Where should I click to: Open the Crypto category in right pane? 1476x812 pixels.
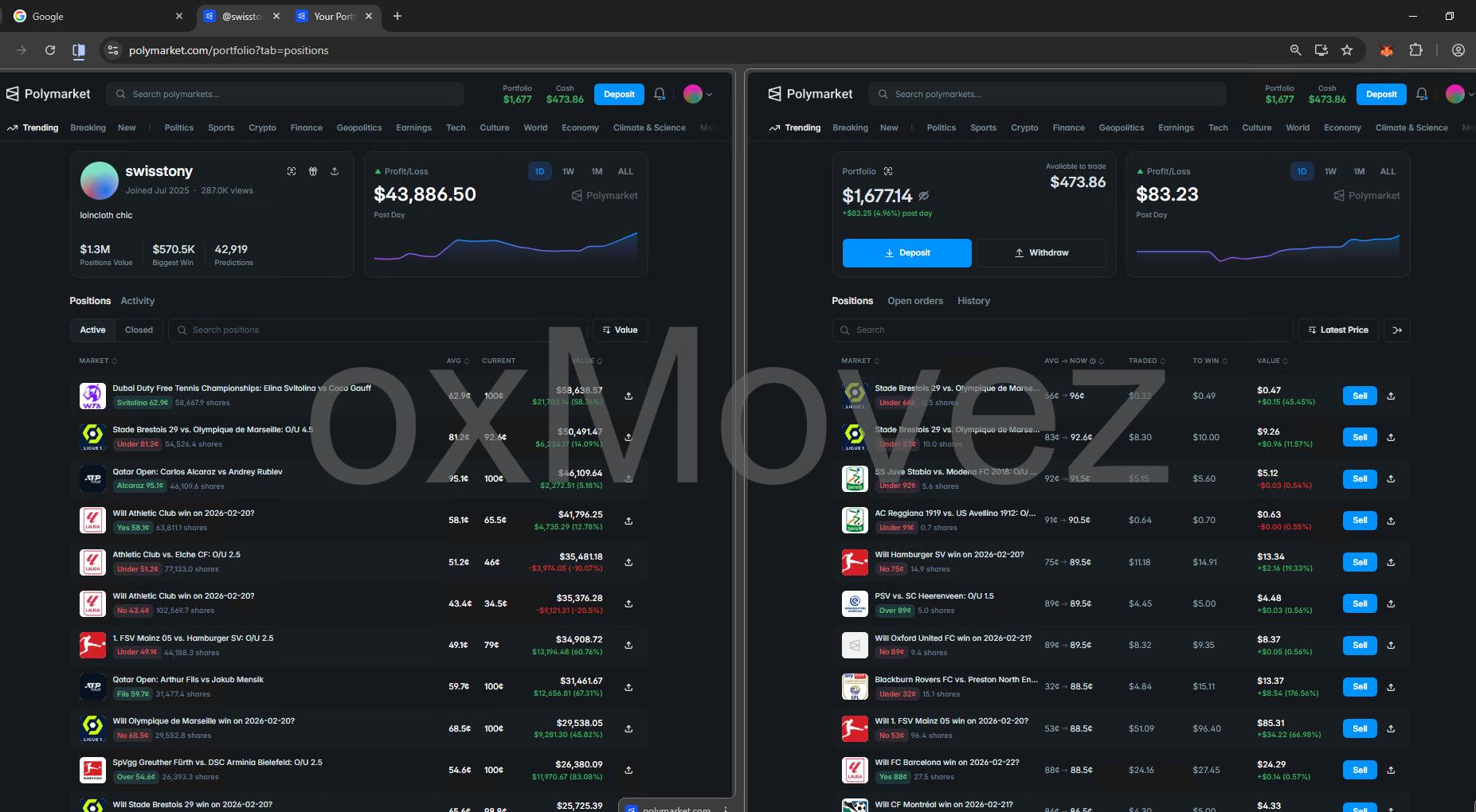tap(1024, 127)
